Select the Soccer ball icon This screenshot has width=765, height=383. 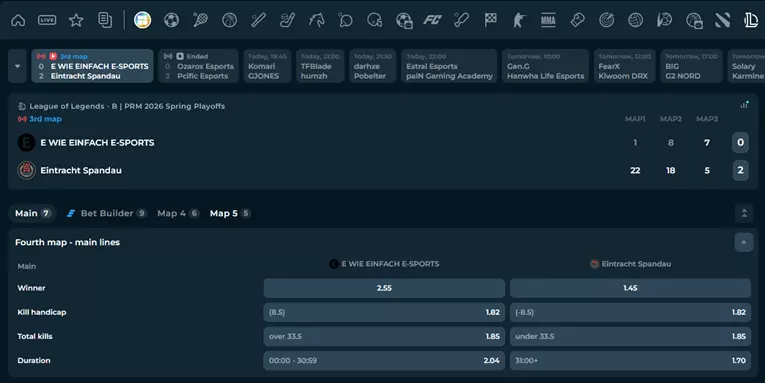point(171,20)
